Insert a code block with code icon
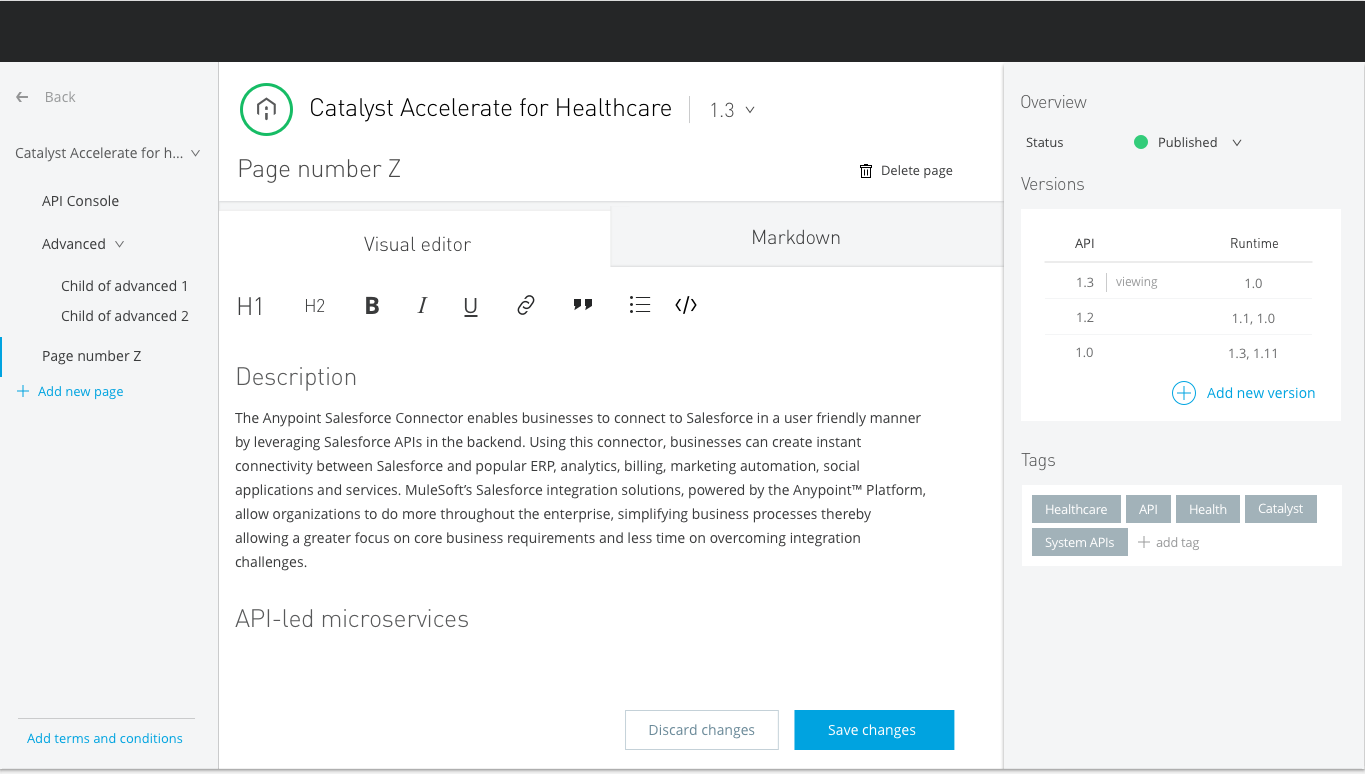1365x774 pixels. point(686,305)
